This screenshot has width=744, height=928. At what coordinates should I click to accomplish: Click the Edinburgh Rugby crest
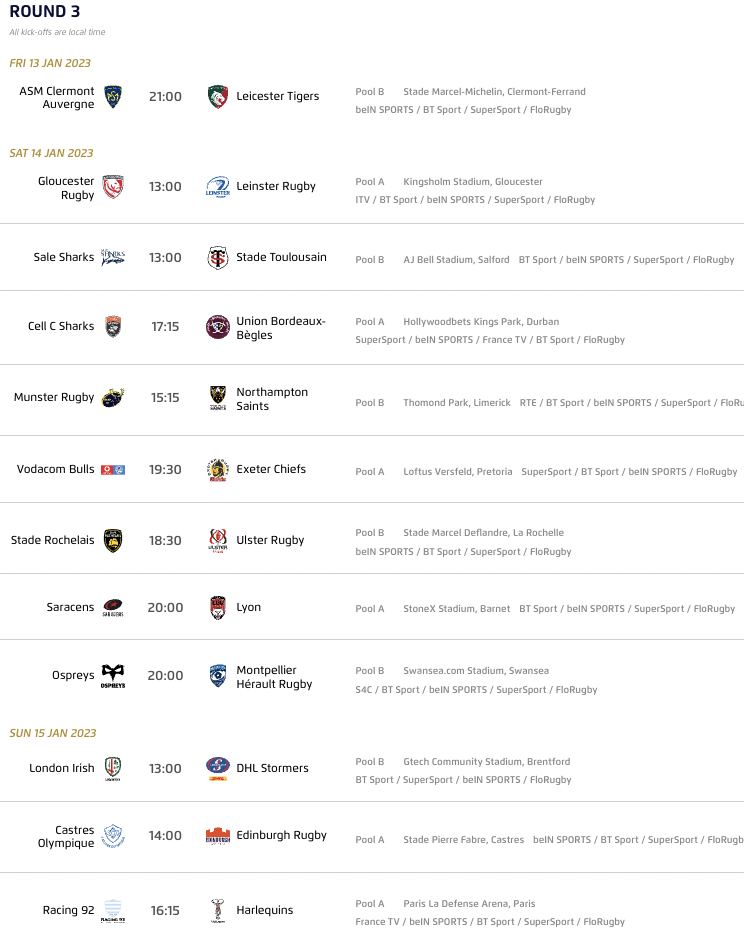coord(217,836)
